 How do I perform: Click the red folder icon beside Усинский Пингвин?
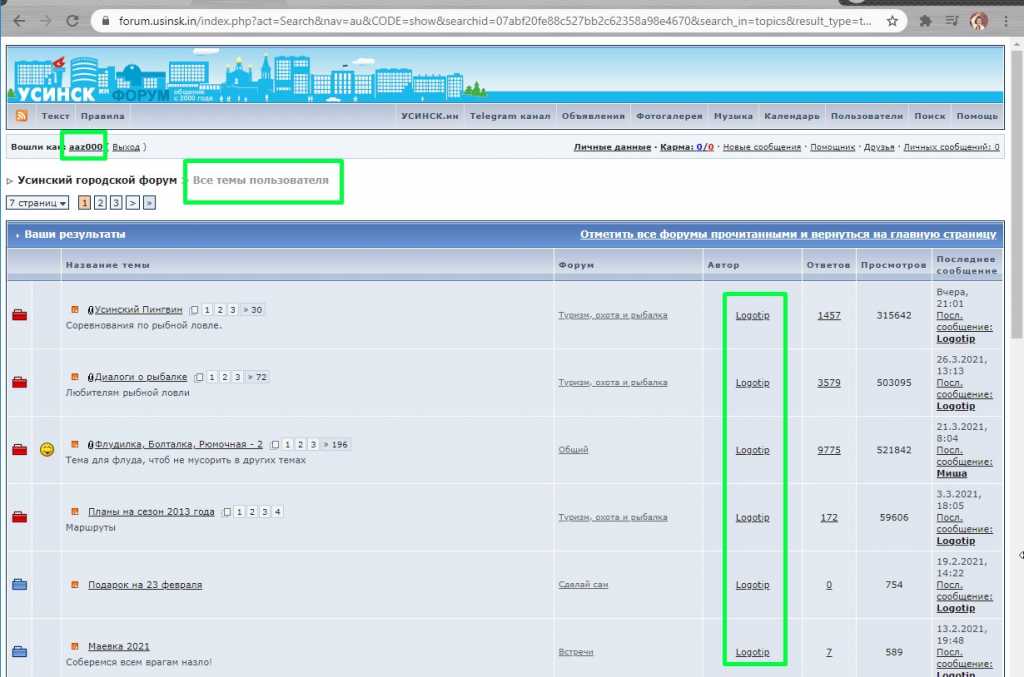point(20,315)
